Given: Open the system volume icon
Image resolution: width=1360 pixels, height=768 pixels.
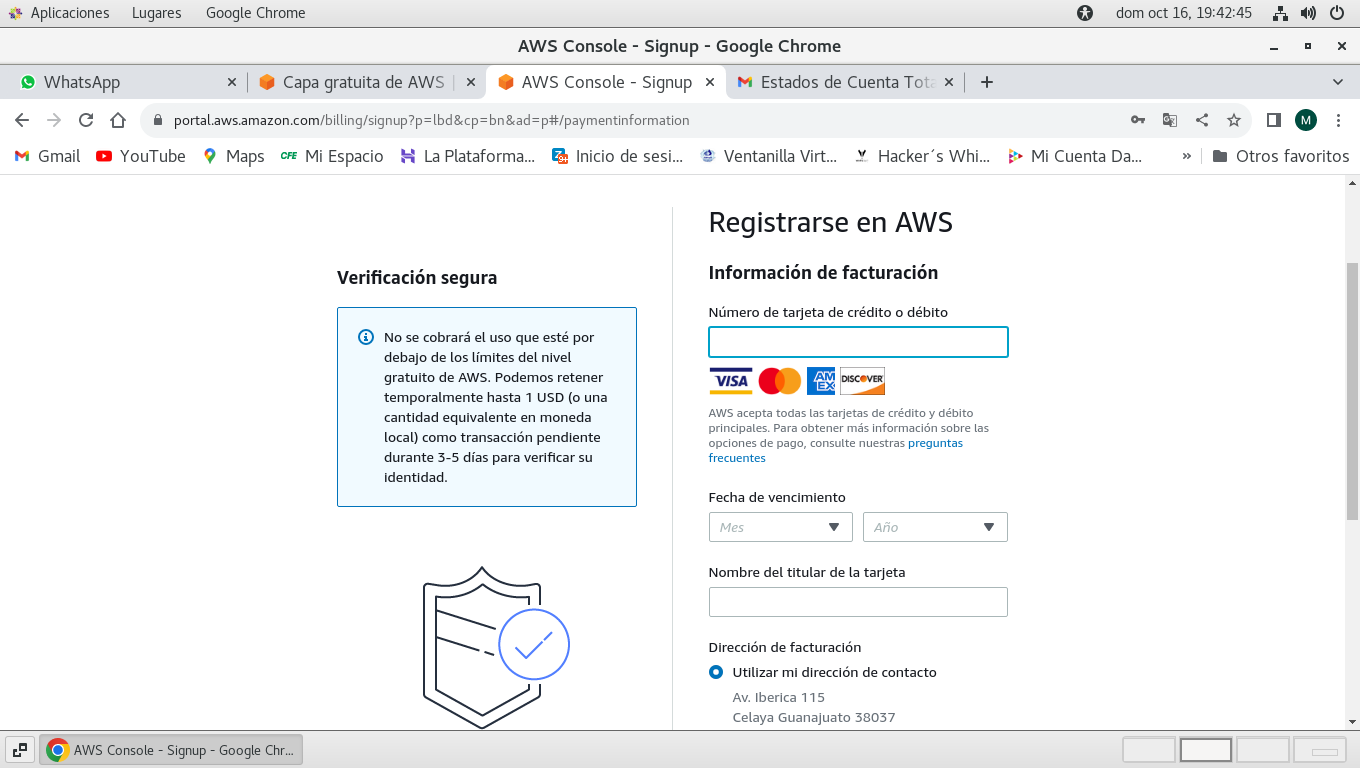Looking at the screenshot, I should (1308, 13).
